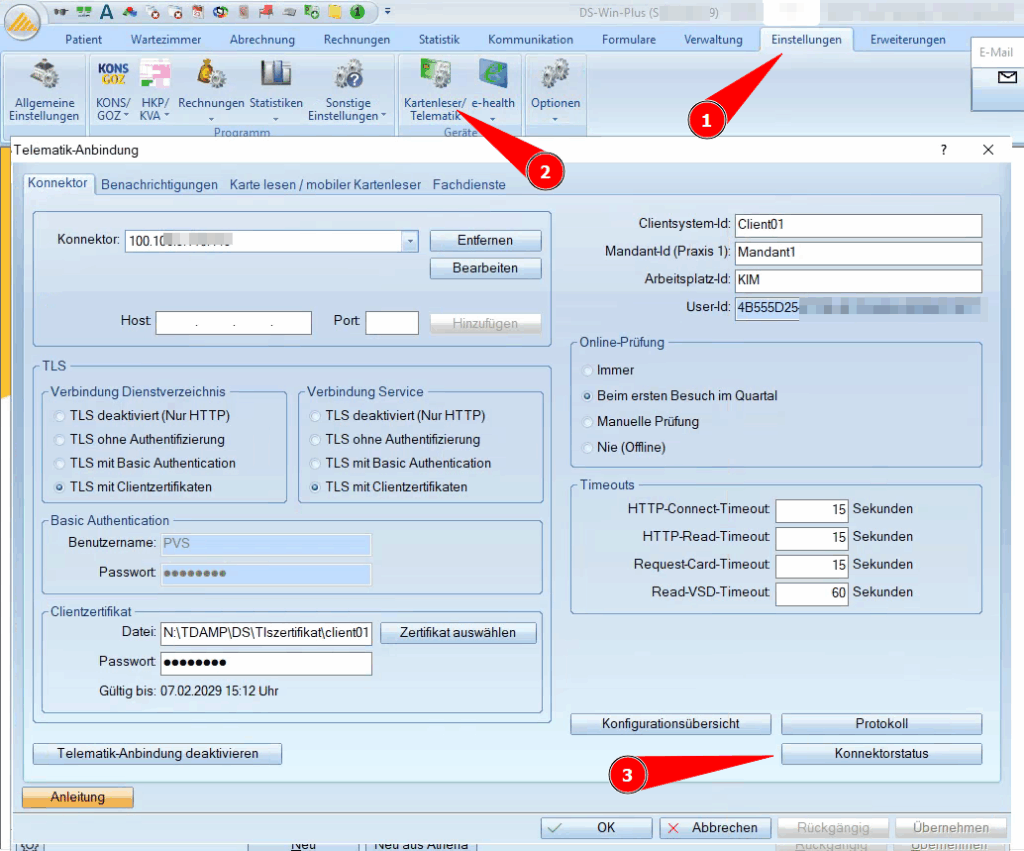The width and height of the screenshot is (1024, 851).
Task: Open the yellow Anleitung button
Action: [x=77, y=797]
